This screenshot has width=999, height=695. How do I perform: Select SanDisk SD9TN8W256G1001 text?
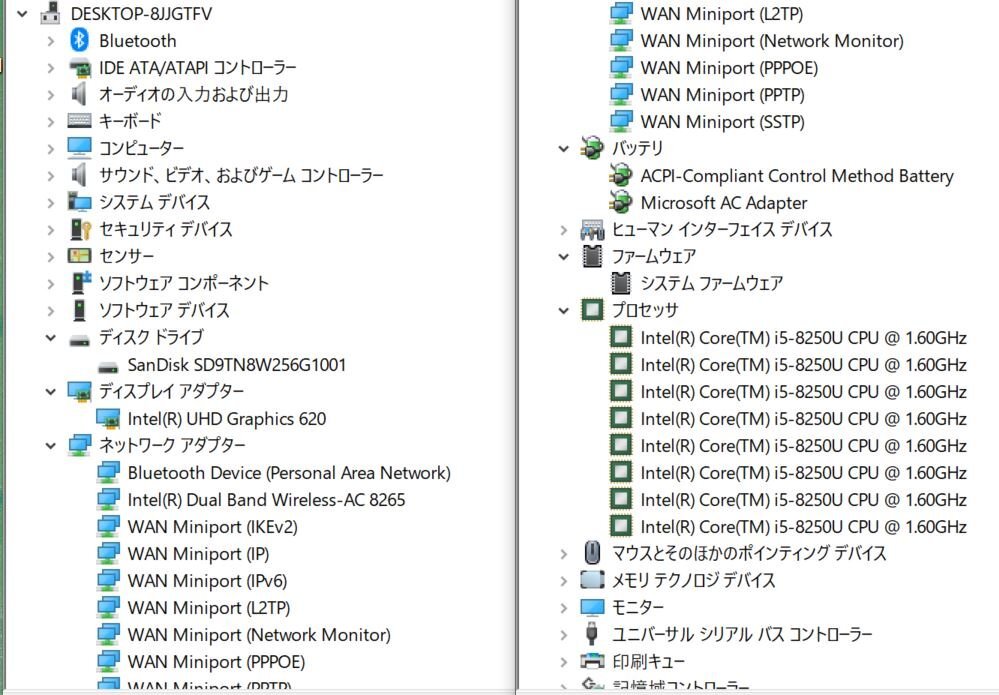pyautogui.click(x=237, y=365)
